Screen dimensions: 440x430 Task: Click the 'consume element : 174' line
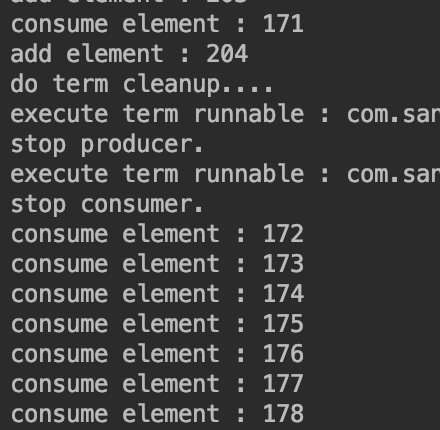point(157,294)
